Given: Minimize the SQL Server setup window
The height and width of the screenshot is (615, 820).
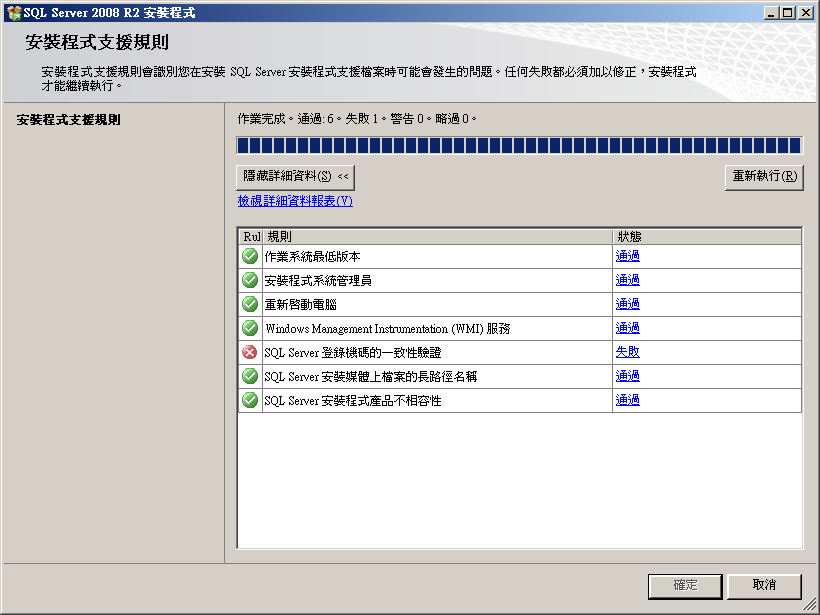Looking at the screenshot, I should tap(770, 13).
